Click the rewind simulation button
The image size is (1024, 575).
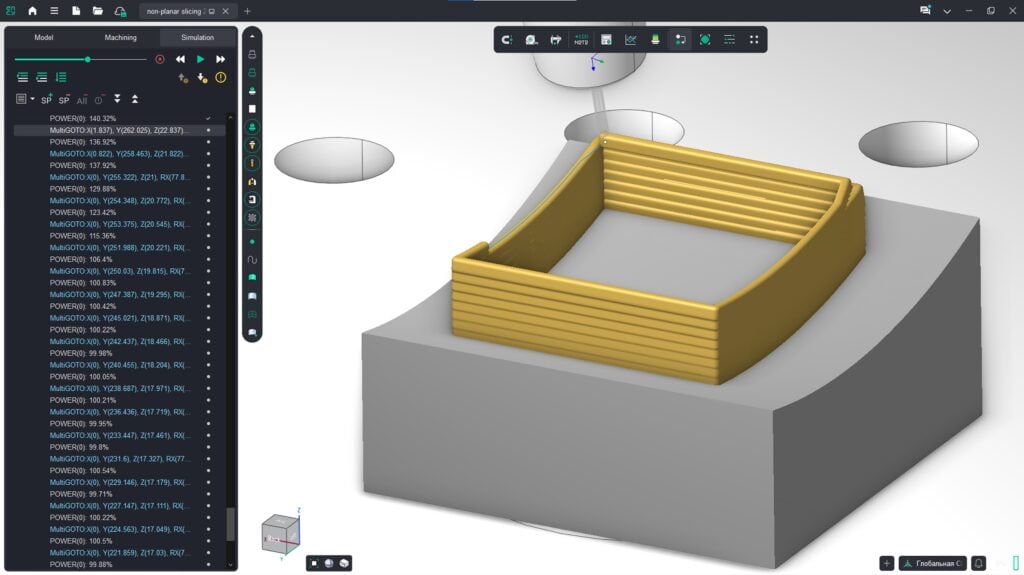click(x=180, y=59)
